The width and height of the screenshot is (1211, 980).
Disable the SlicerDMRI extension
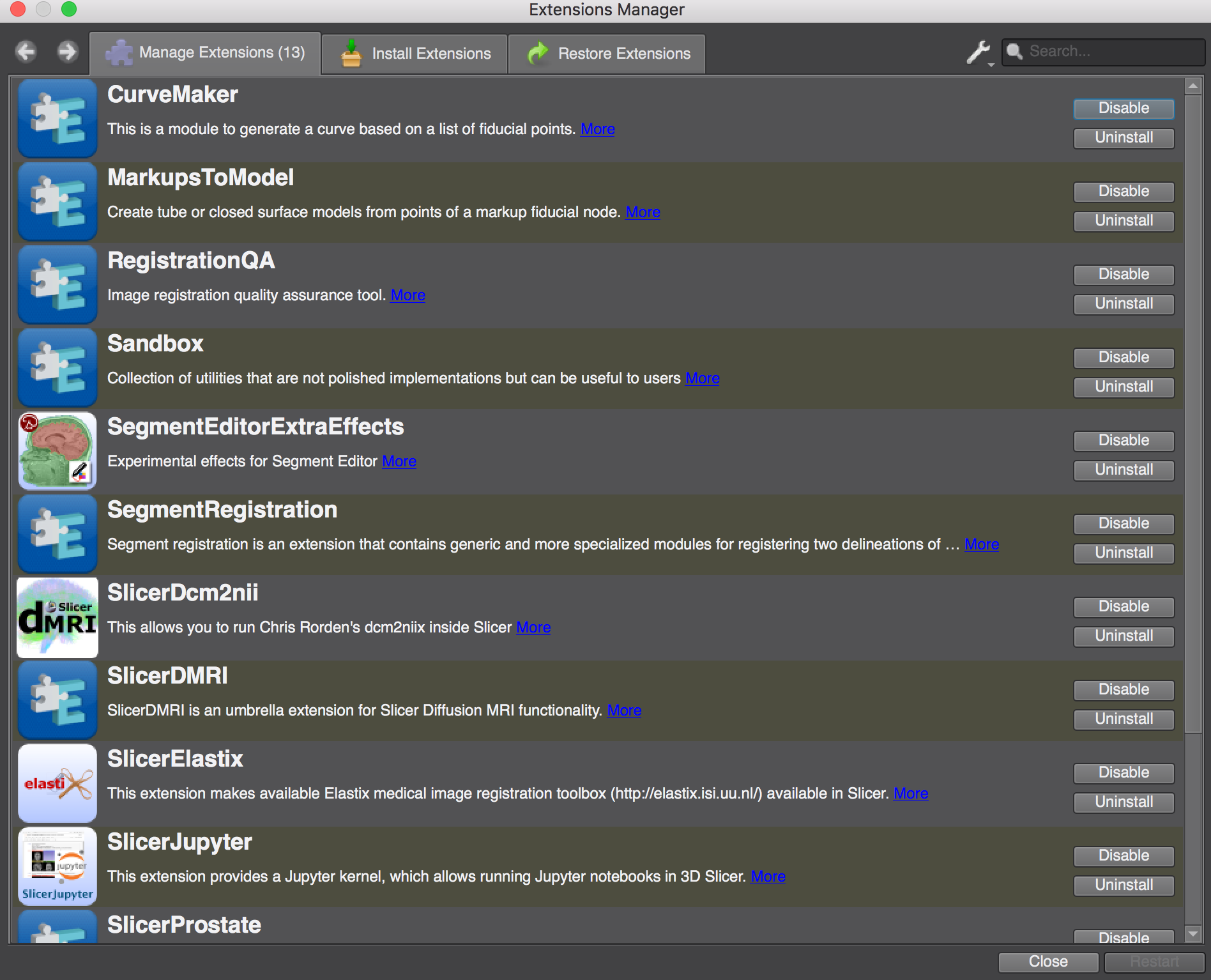[x=1123, y=689]
